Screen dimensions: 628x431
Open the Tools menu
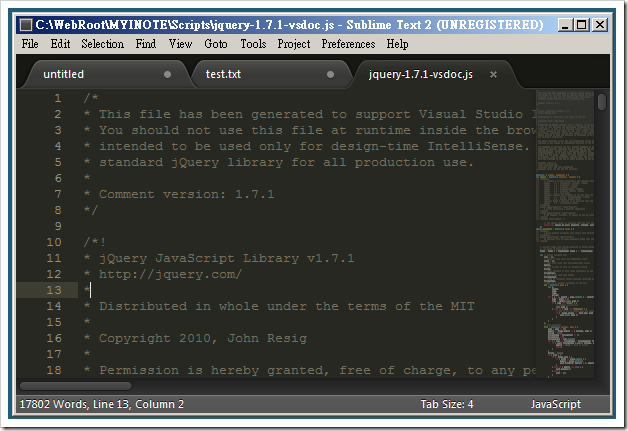253,44
